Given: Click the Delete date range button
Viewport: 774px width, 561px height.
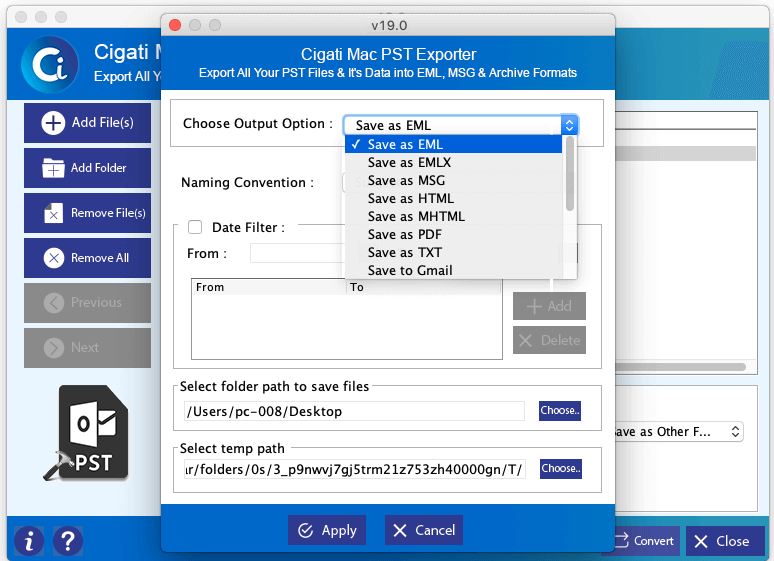Looking at the screenshot, I should (x=549, y=340).
